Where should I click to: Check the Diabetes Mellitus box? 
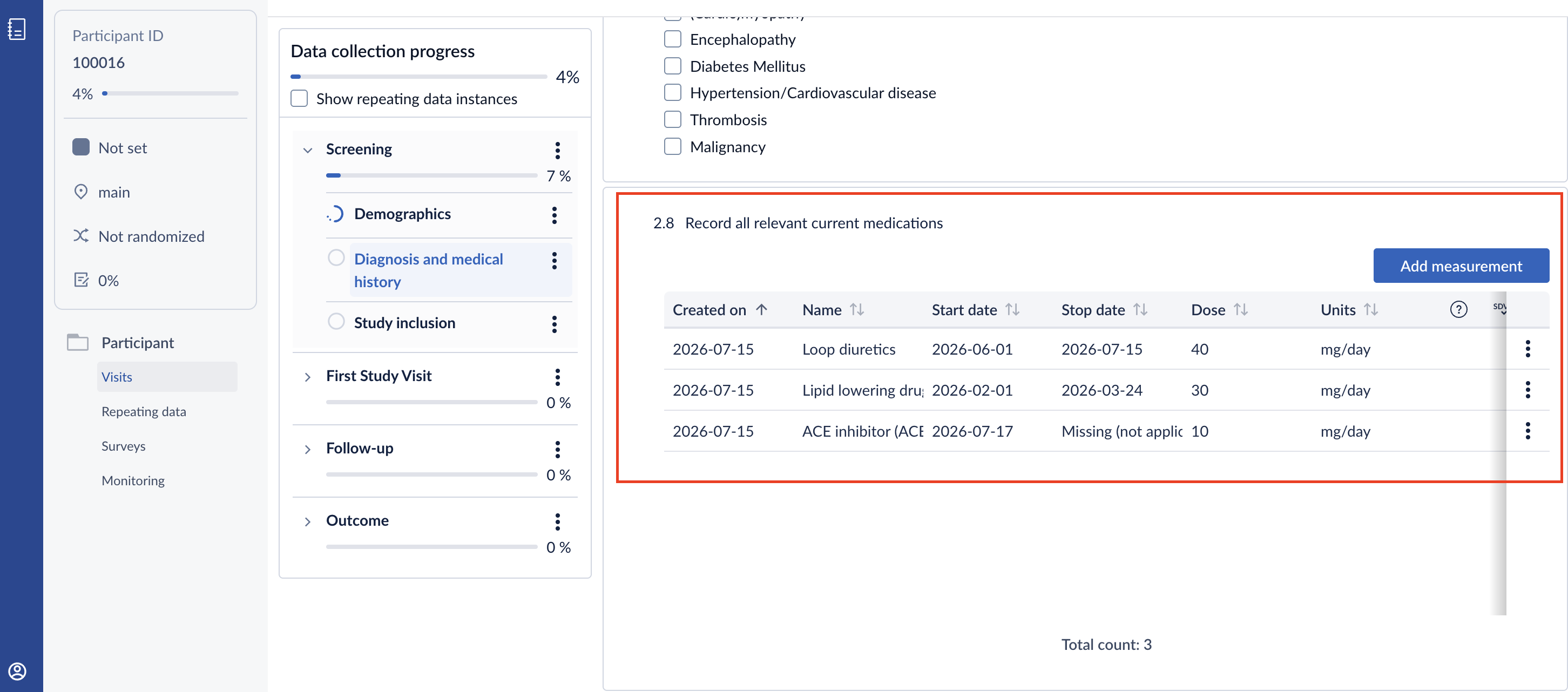[x=672, y=66]
